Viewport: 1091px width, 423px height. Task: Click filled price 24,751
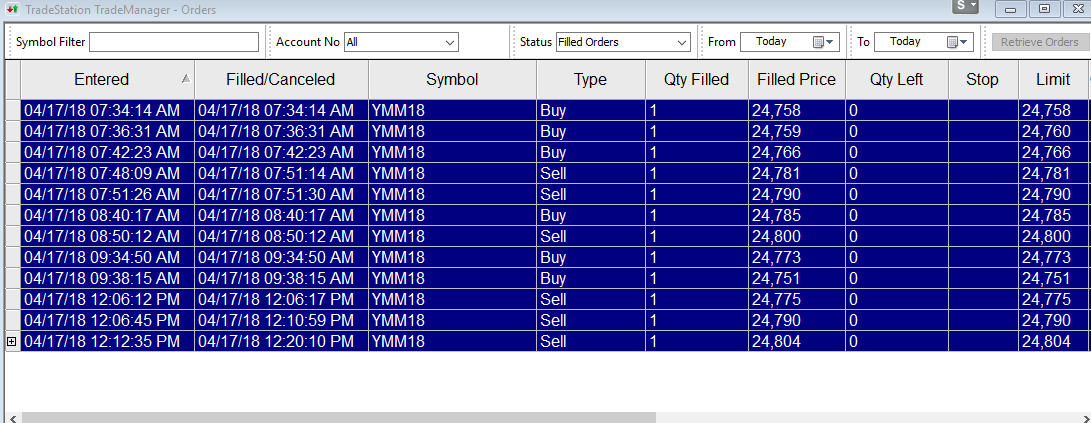(x=776, y=278)
